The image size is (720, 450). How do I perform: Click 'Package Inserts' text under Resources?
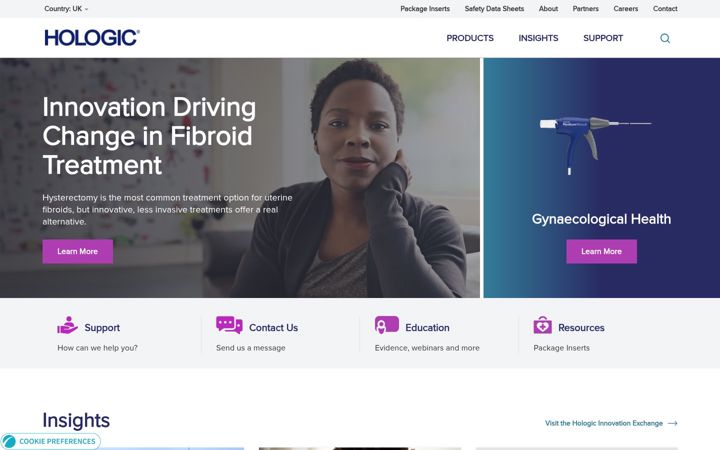pyautogui.click(x=561, y=348)
